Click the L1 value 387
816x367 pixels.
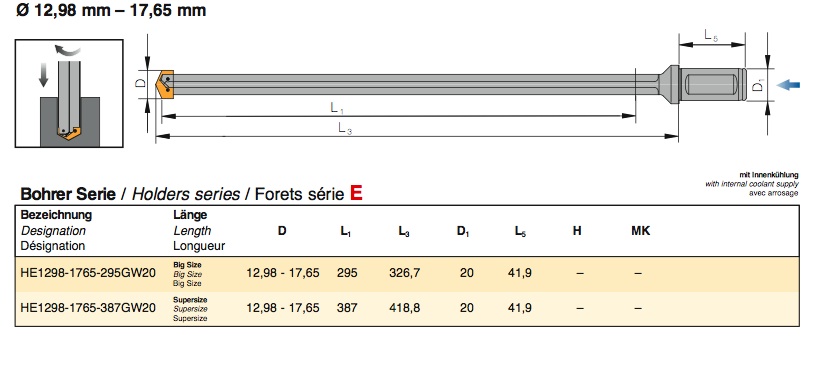(x=347, y=308)
